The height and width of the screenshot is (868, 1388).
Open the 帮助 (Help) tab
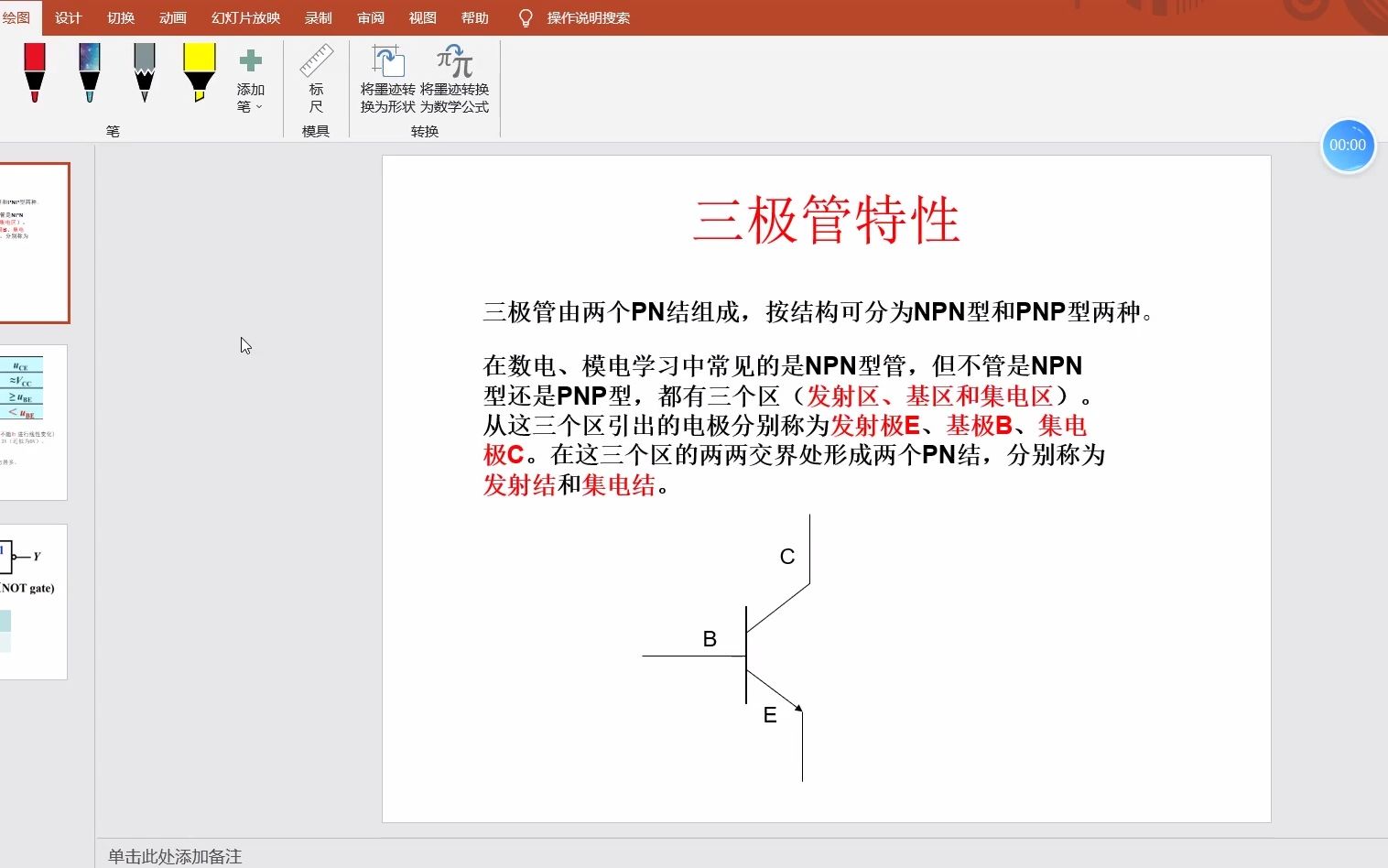474,17
